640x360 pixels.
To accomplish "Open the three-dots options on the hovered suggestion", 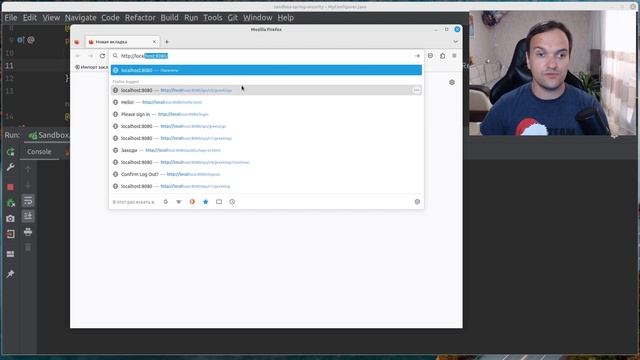I will 416,90.
